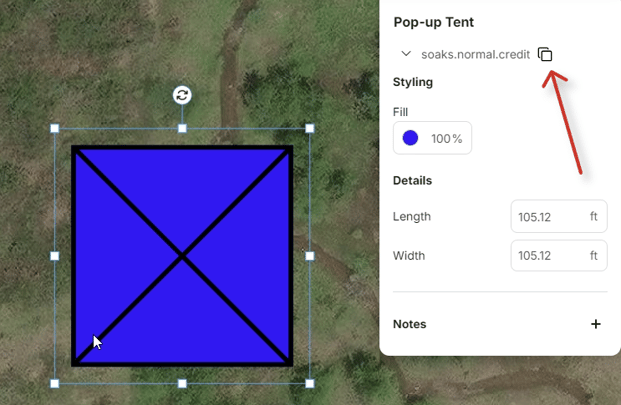Viewport: 621px width, 405px height.
Task: Click the soaks.normal.credit location text
Action: tap(475, 54)
